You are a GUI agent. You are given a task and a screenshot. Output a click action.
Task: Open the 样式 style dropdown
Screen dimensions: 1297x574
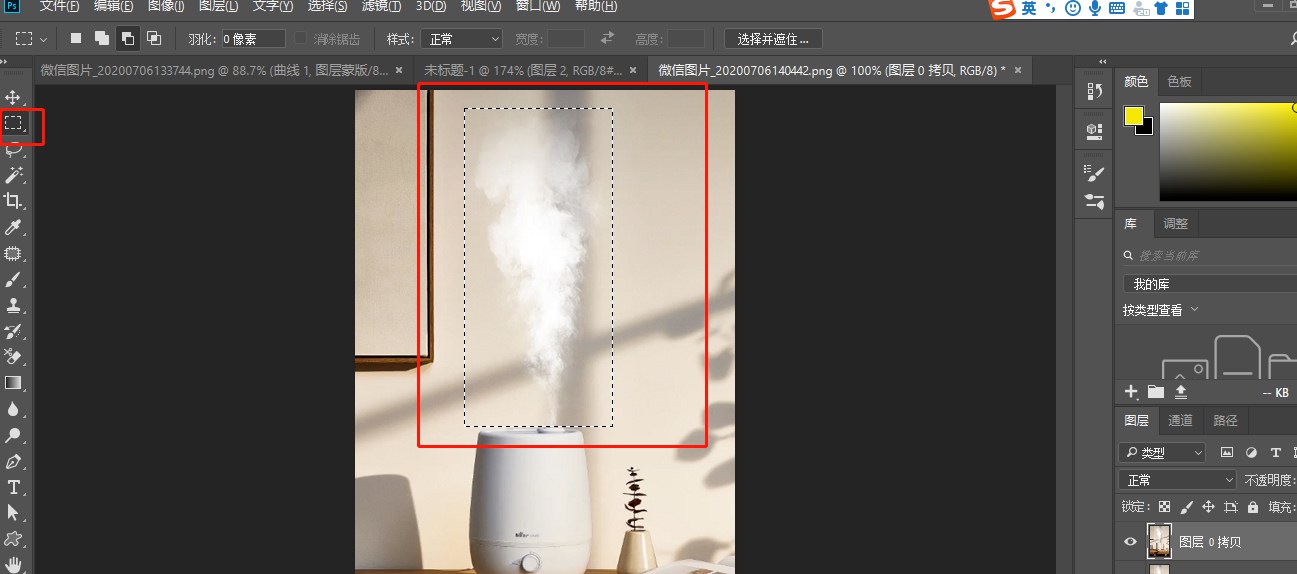point(461,39)
